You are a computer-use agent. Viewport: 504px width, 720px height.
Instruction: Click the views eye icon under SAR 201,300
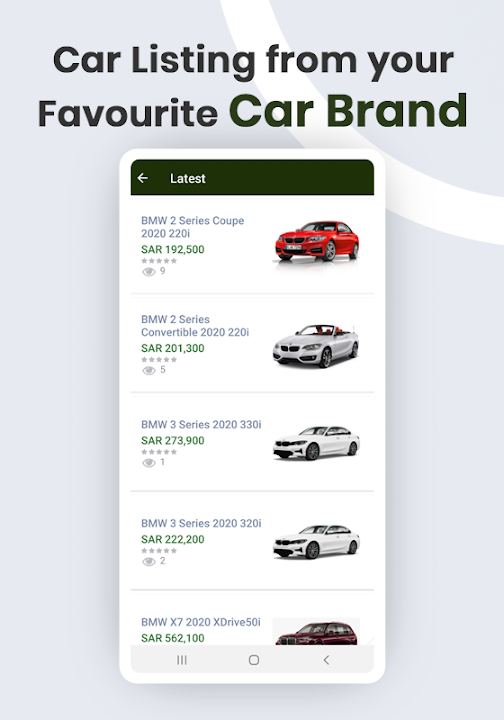click(149, 371)
